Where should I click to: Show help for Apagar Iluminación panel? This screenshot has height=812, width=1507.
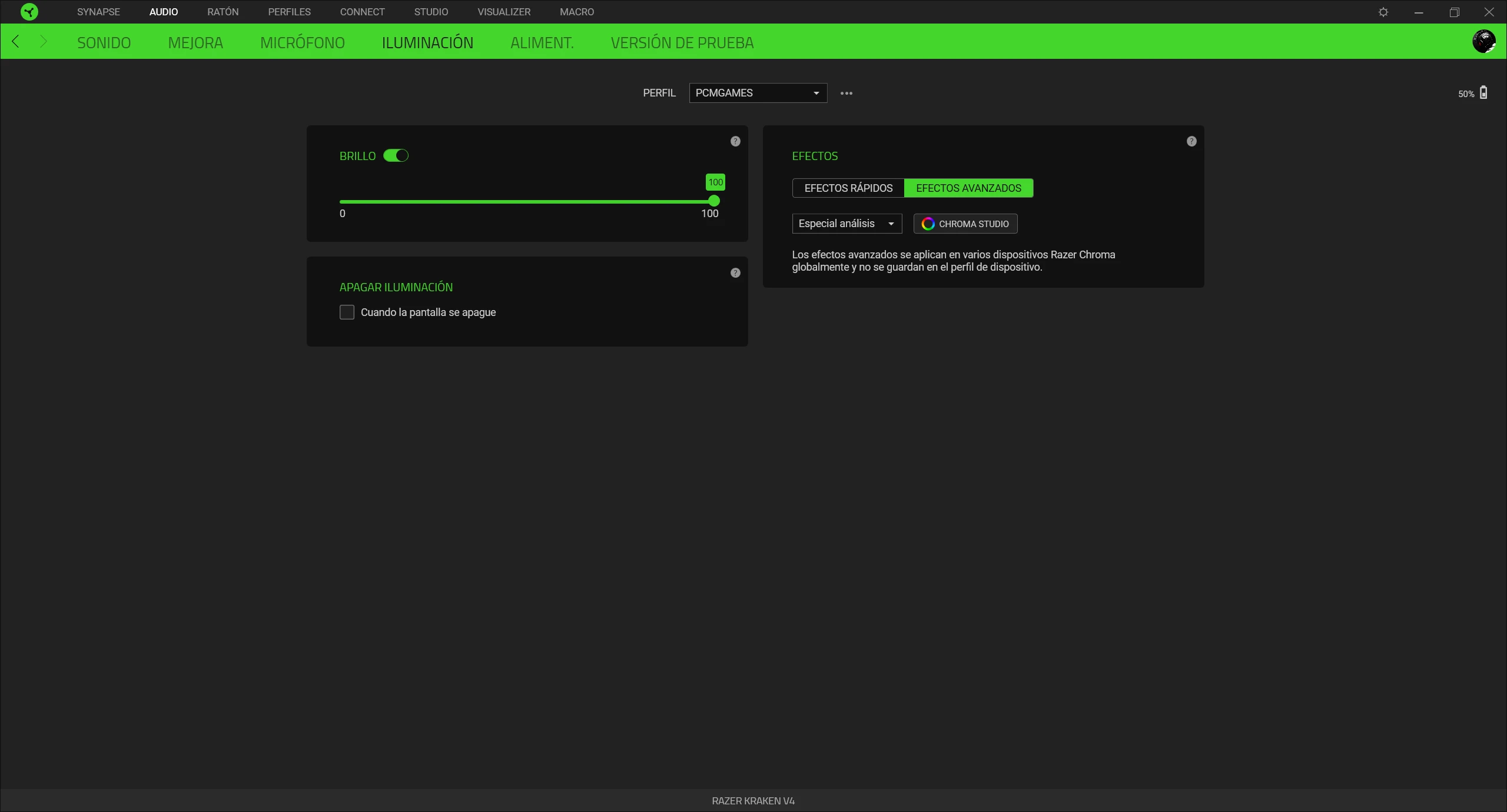[735, 273]
